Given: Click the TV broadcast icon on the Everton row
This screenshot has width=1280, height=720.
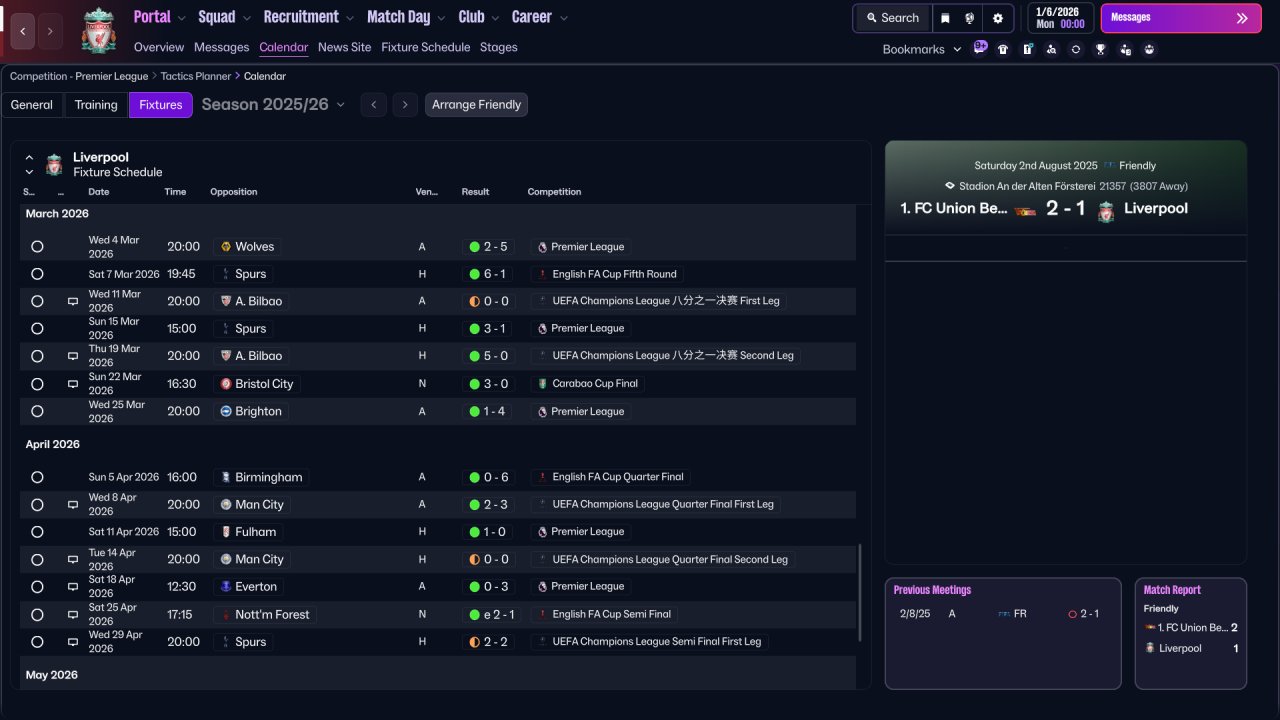Looking at the screenshot, I should 73,587.
